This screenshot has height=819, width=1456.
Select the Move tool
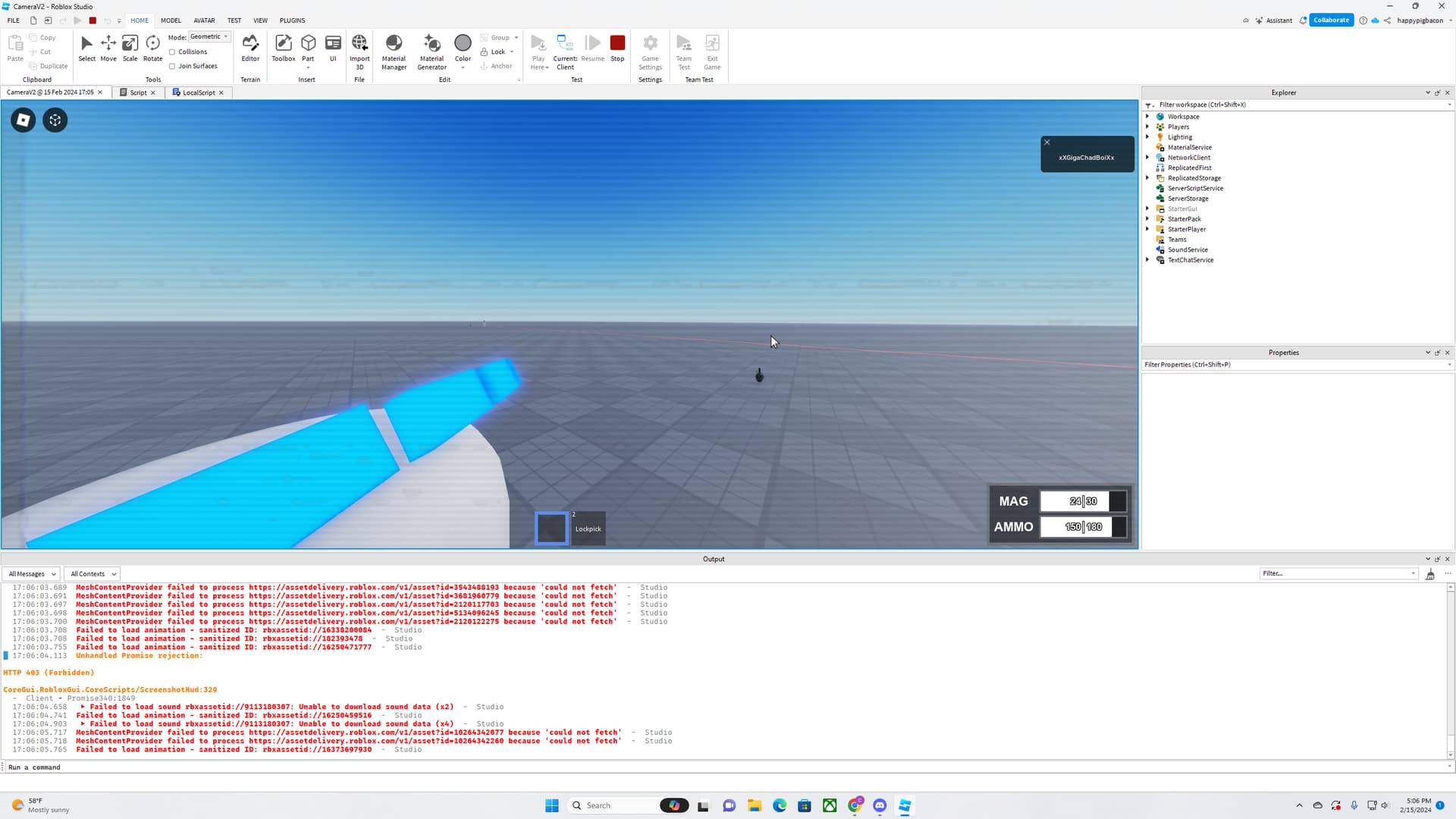(x=108, y=47)
